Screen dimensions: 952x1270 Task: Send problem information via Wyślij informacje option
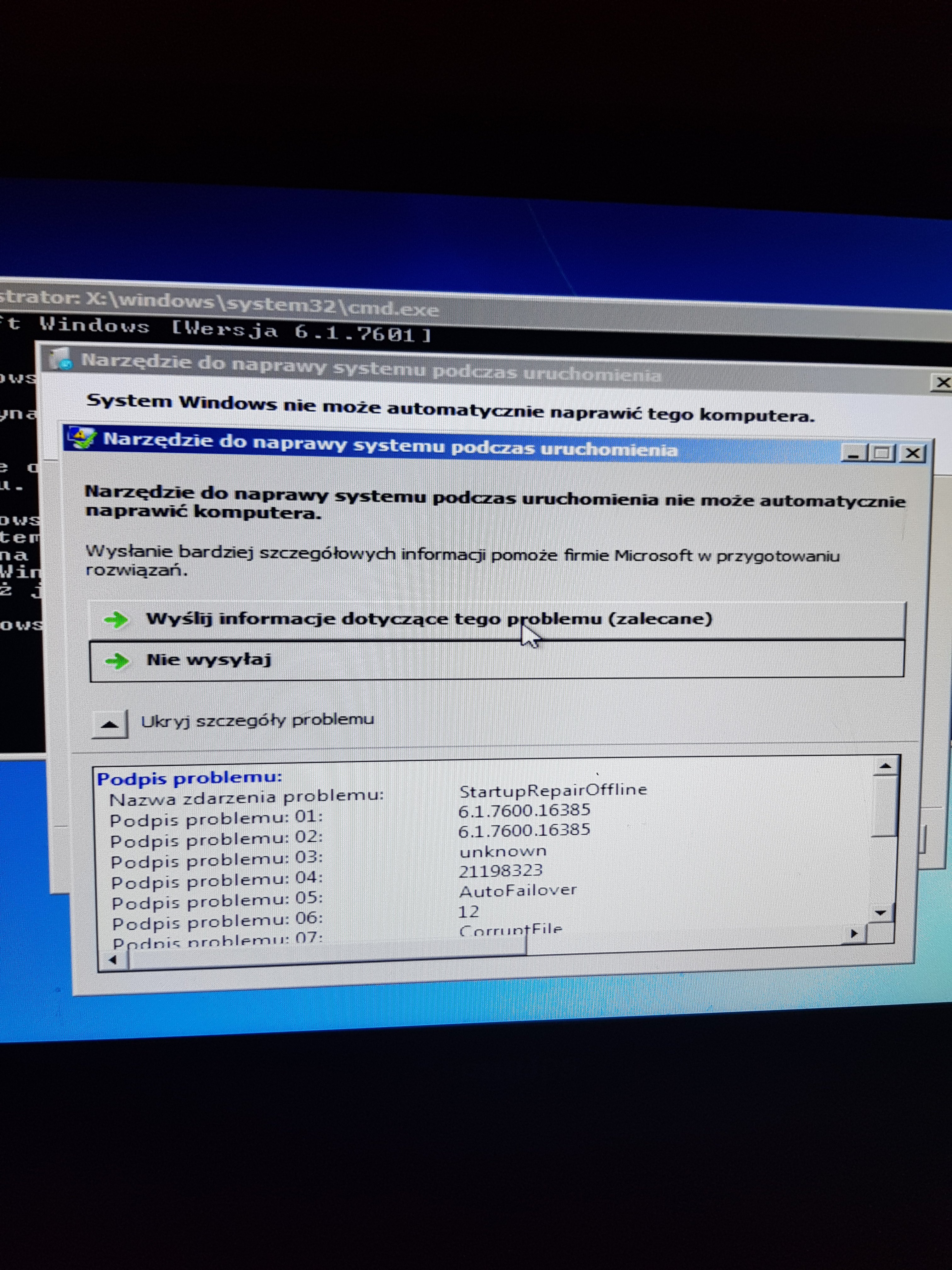pos(497,620)
